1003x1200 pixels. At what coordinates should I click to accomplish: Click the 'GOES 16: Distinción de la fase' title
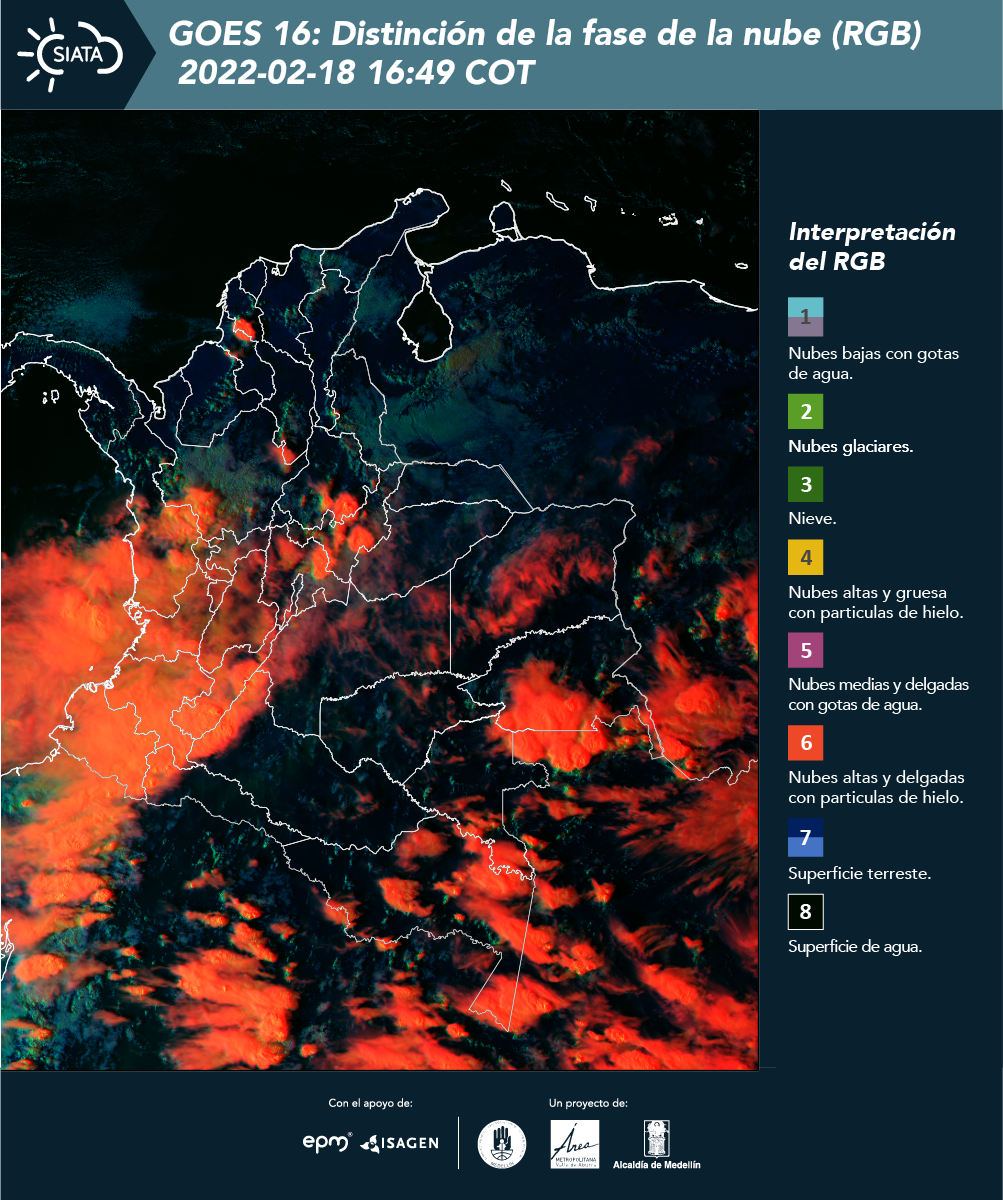545,34
